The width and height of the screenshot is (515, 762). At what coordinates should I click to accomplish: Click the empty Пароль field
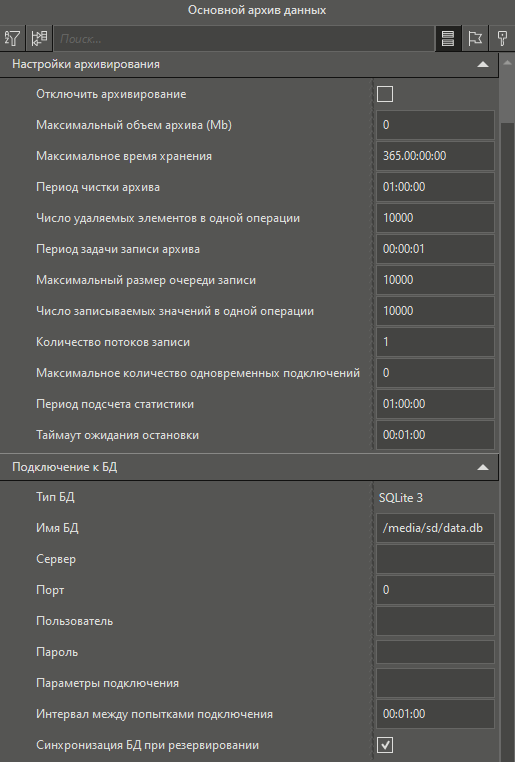click(x=435, y=652)
